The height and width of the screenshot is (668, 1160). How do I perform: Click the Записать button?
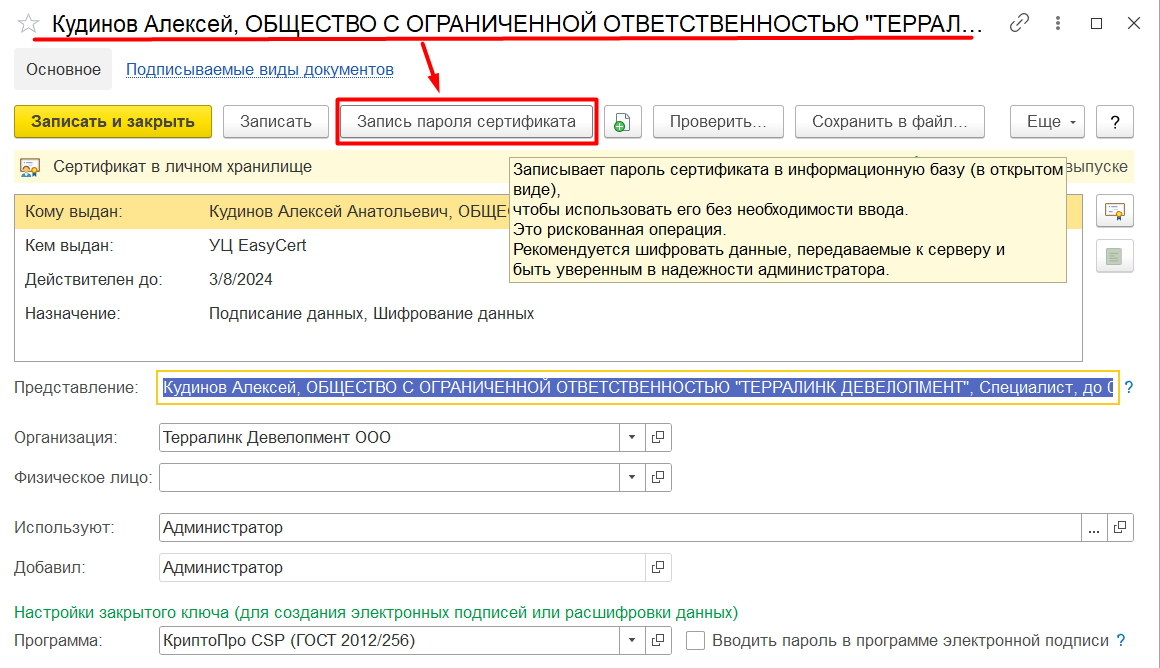(275, 122)
